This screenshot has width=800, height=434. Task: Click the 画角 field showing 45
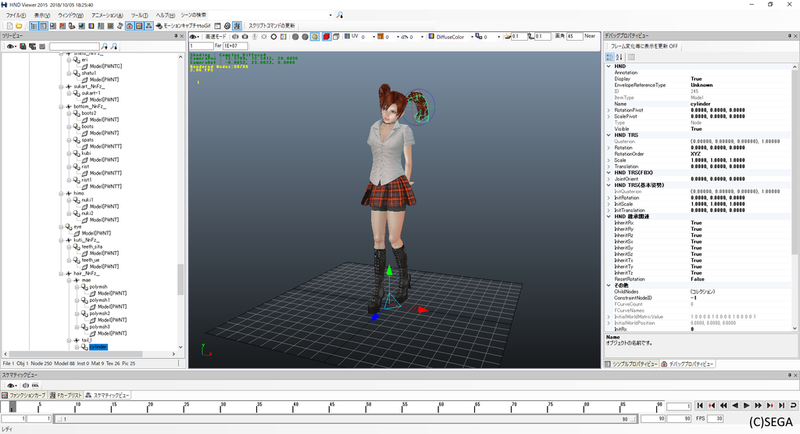574,36
